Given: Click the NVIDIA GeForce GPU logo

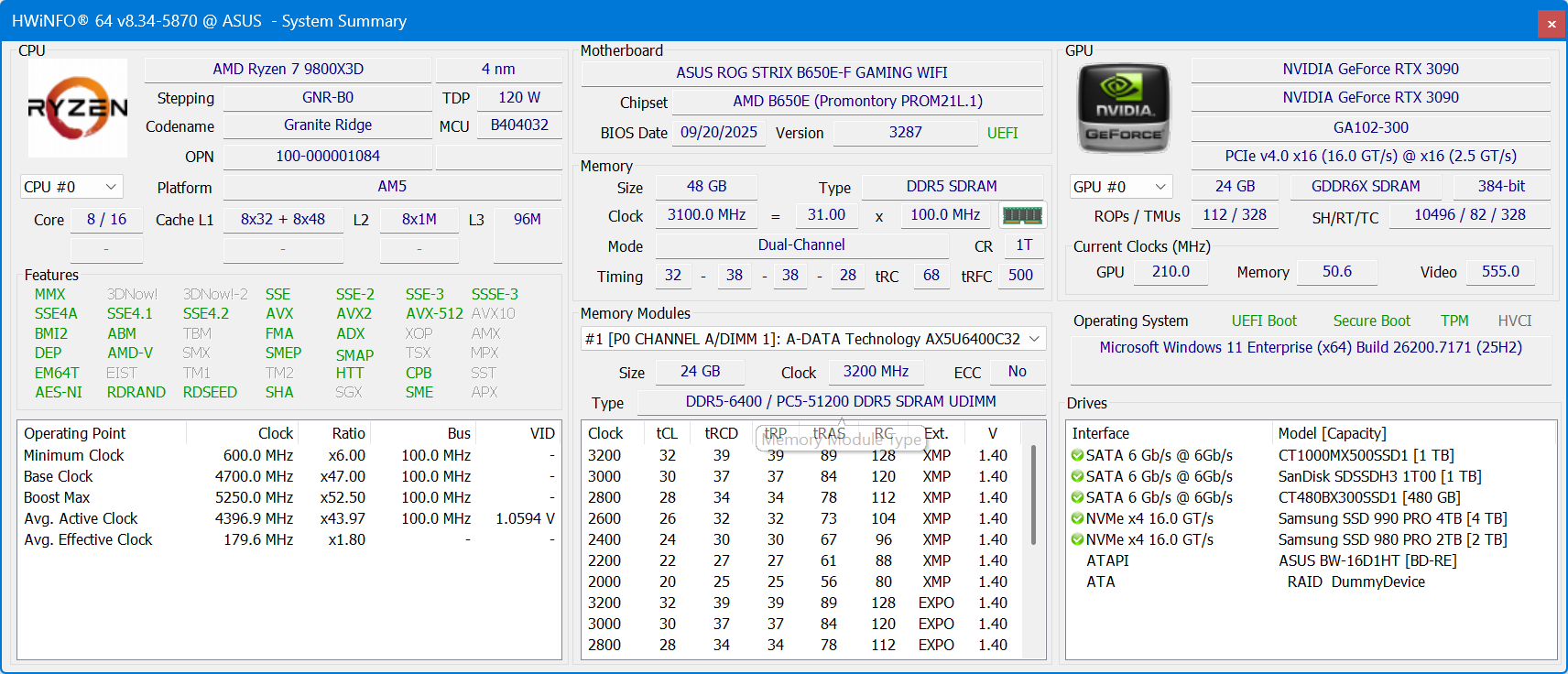Looking at the screenshot, I should point(1124,108).
